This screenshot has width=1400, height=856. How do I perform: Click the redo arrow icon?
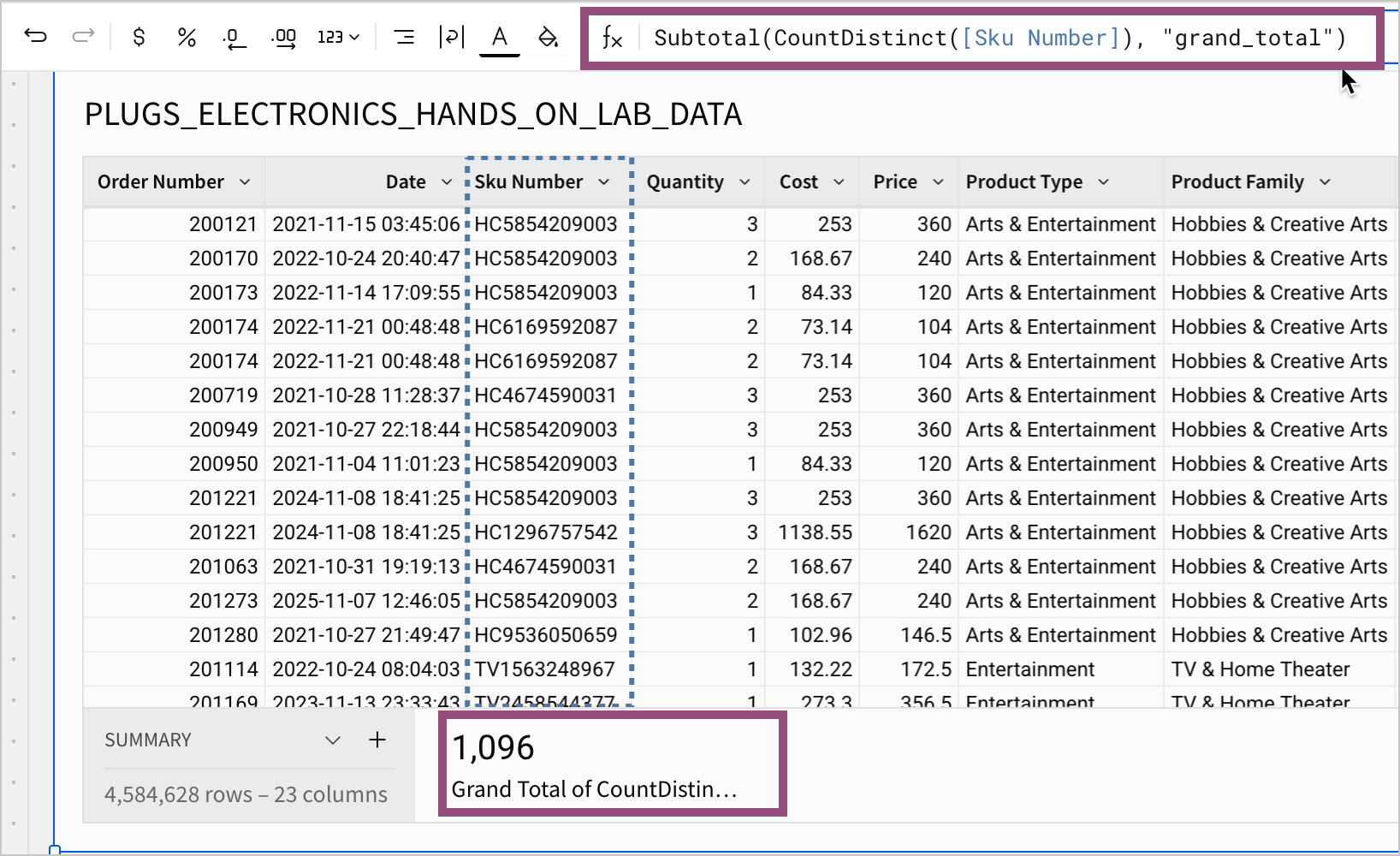pyautogui.click(x=83, y=37)
